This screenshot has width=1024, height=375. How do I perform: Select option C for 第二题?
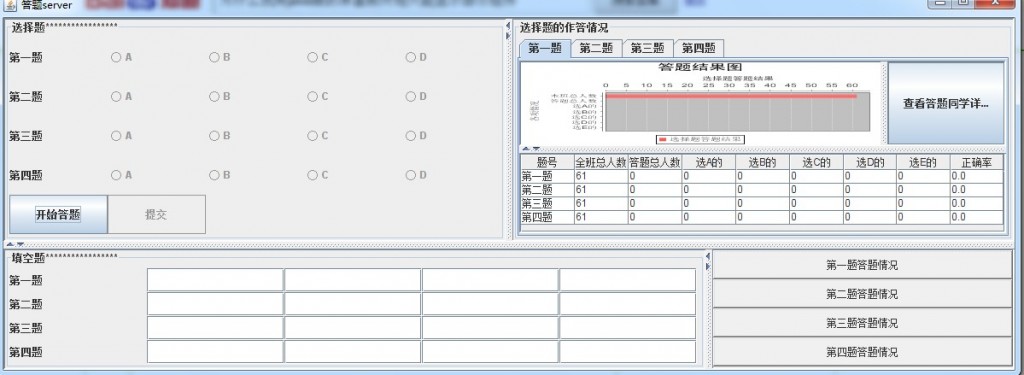318,97
